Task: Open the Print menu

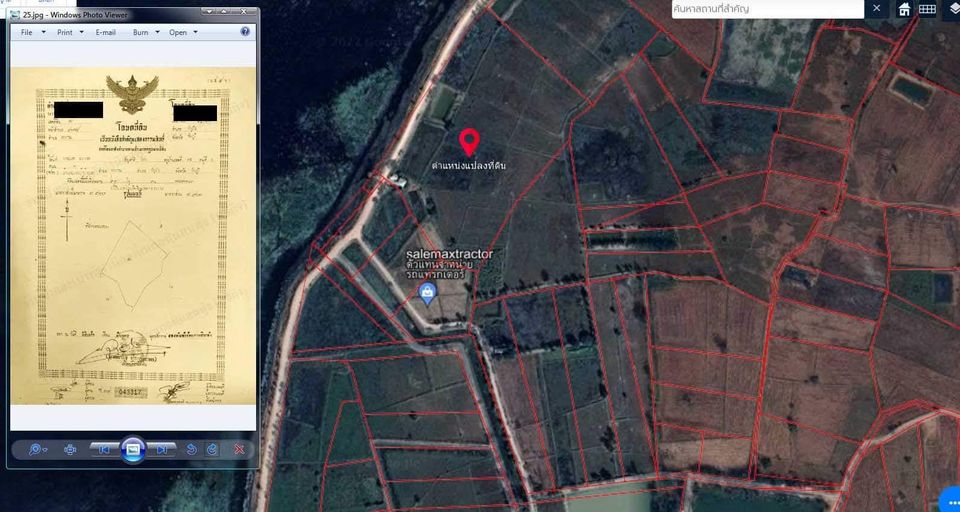Action: [64, 32]
